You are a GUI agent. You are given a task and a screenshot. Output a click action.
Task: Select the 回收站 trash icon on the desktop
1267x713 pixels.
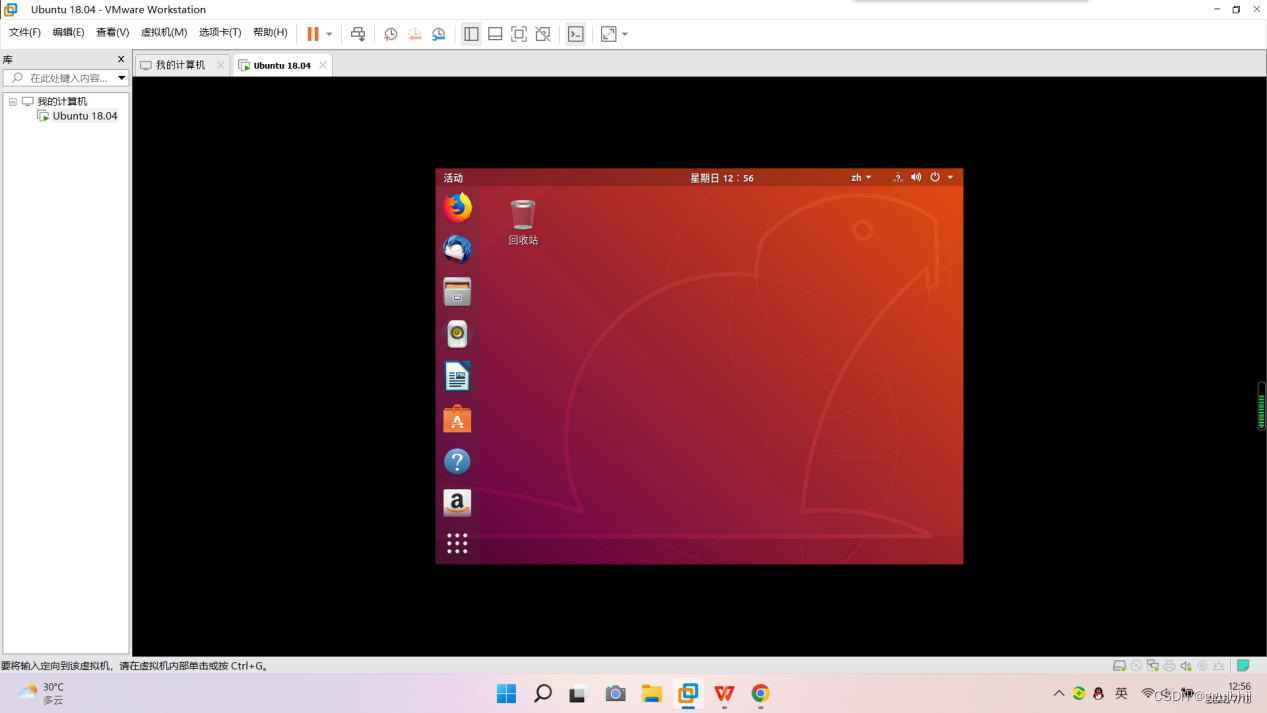(523, 222)
